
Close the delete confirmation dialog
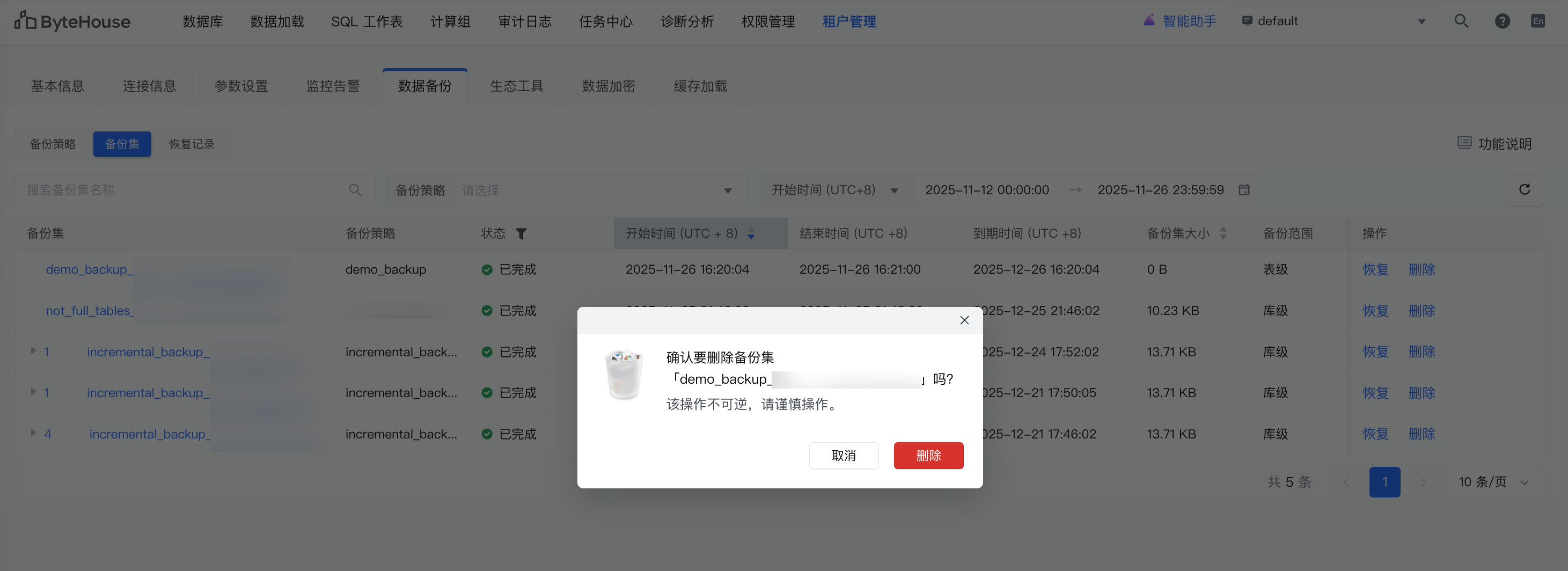pyautogui.click(x=964, y=320)
